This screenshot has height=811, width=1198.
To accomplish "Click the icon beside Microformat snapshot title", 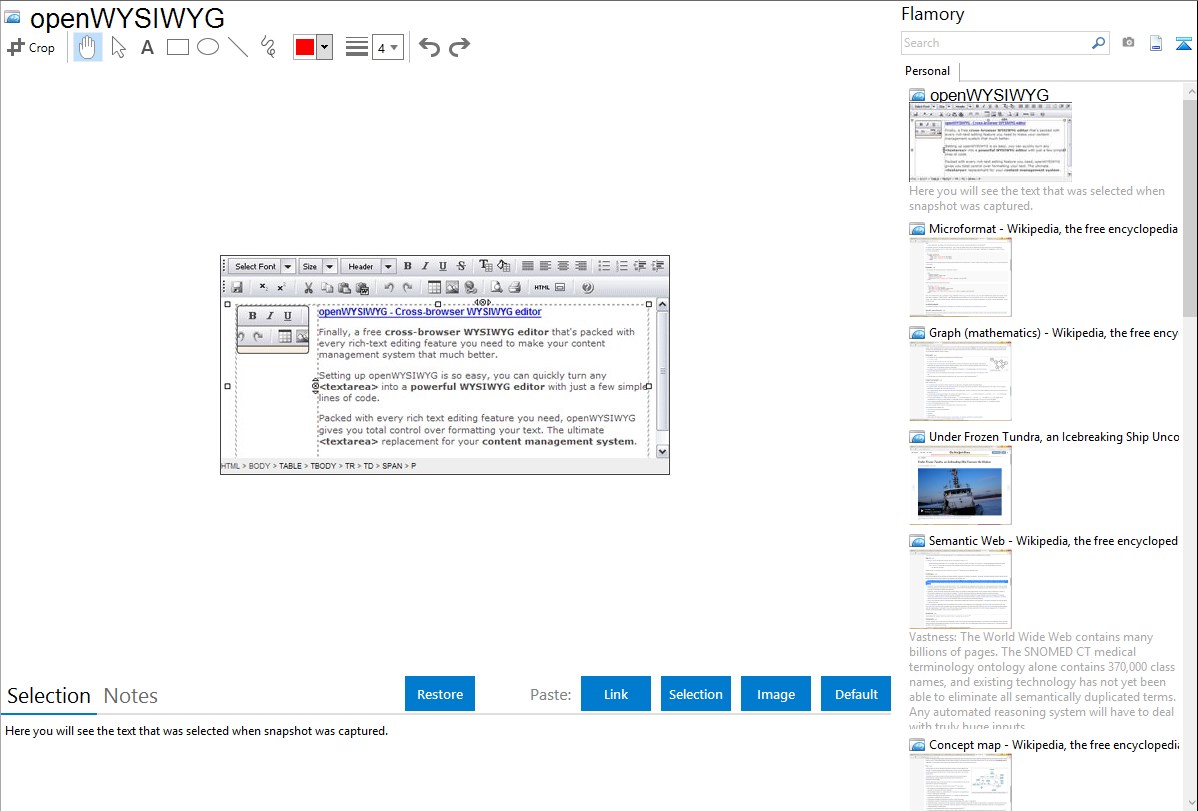I will click(917, 229).
